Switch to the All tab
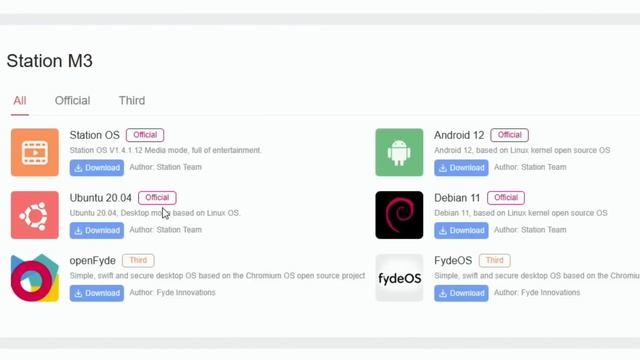 tap(20, 101)
